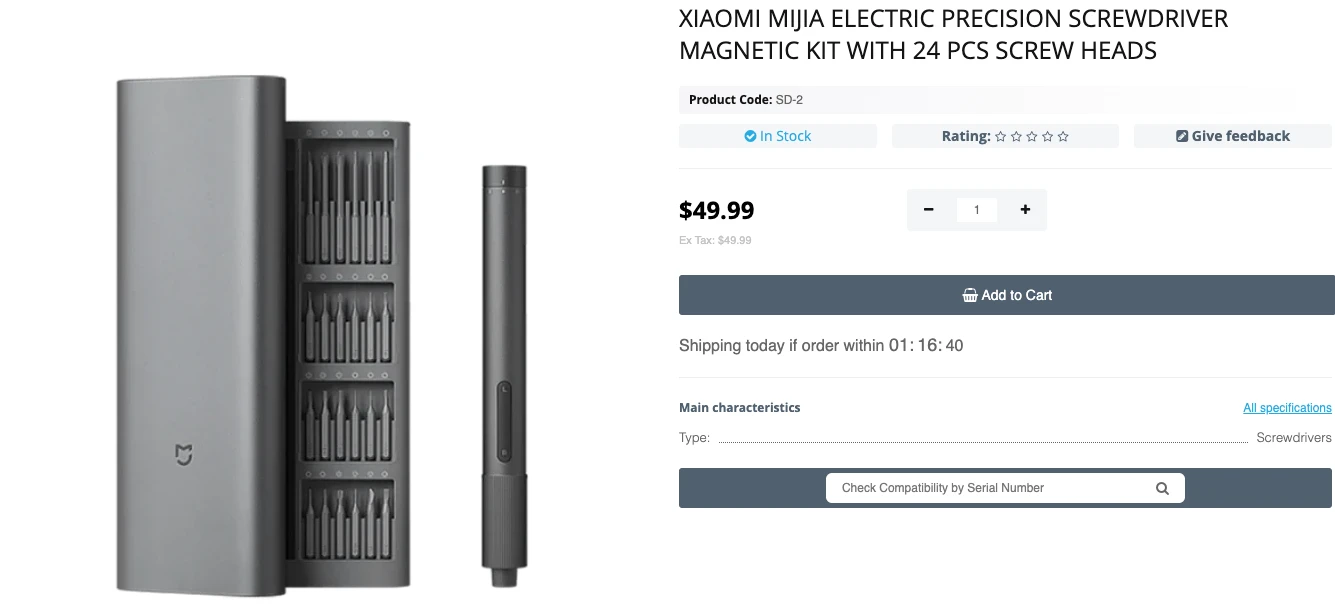The width and height of the screenshot is (1335, 610).
Task: Click the plus icon to increase quantity
Action: 1025,210
